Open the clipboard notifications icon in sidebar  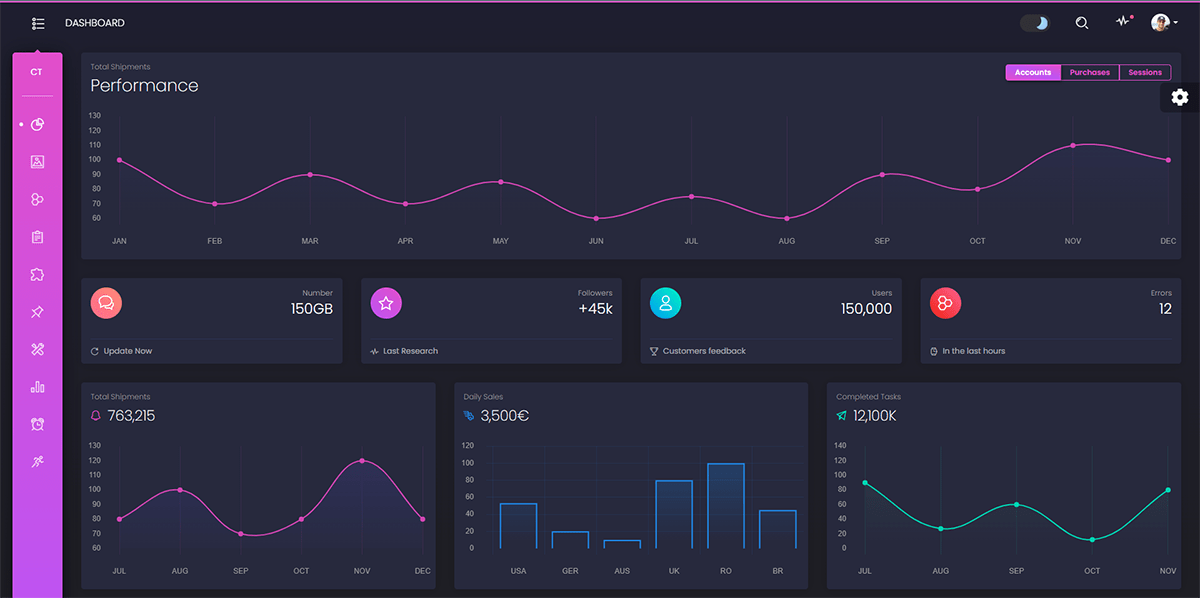tap(37, 237)
